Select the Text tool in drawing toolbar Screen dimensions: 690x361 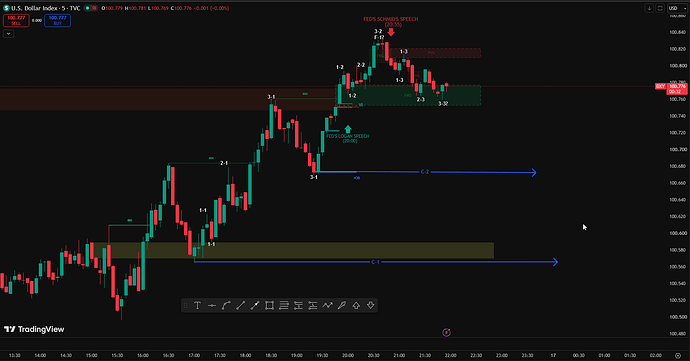coord(198,305)
